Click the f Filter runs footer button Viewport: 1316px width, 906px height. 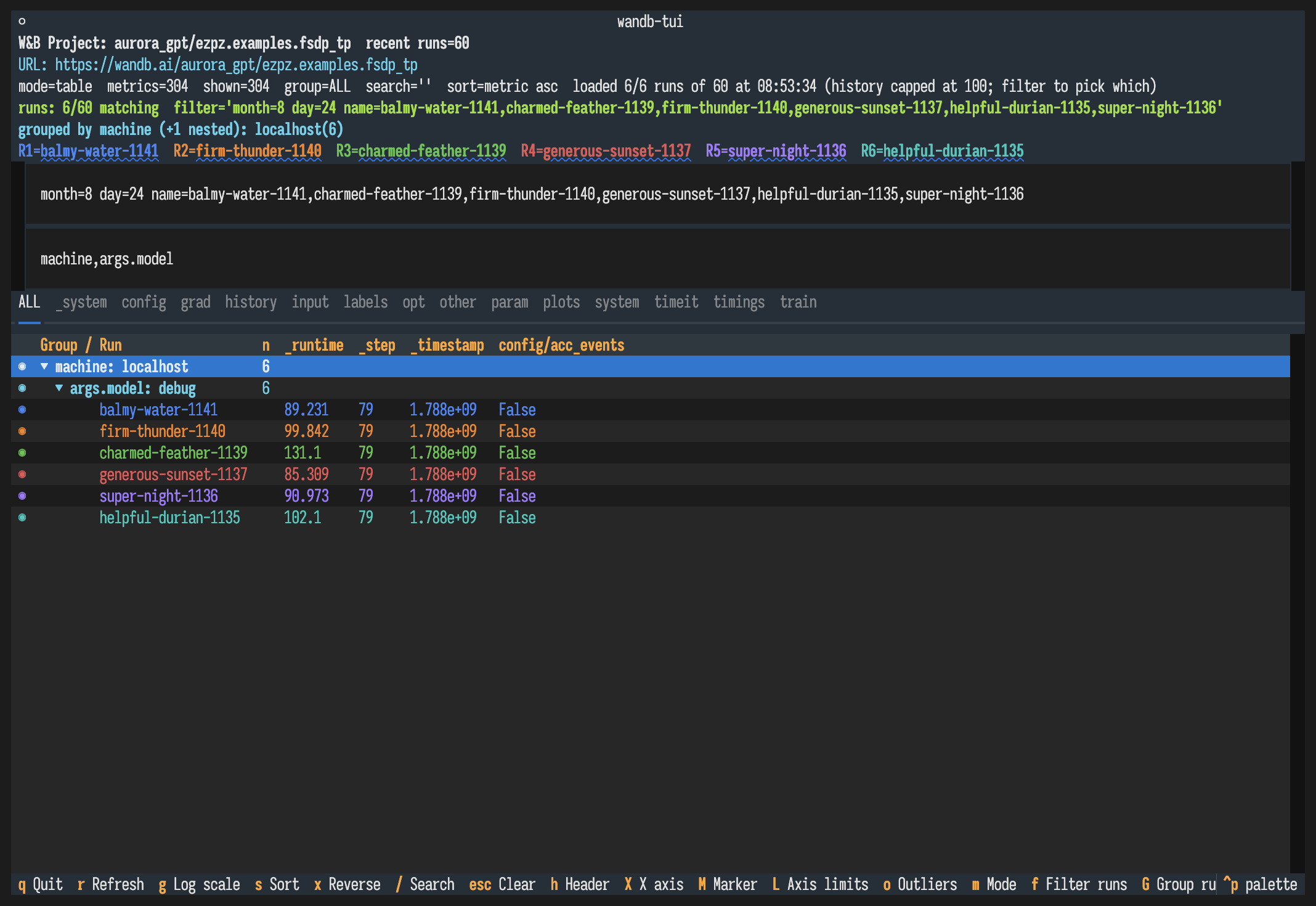pyautogui.click(x=1079, y=884)
